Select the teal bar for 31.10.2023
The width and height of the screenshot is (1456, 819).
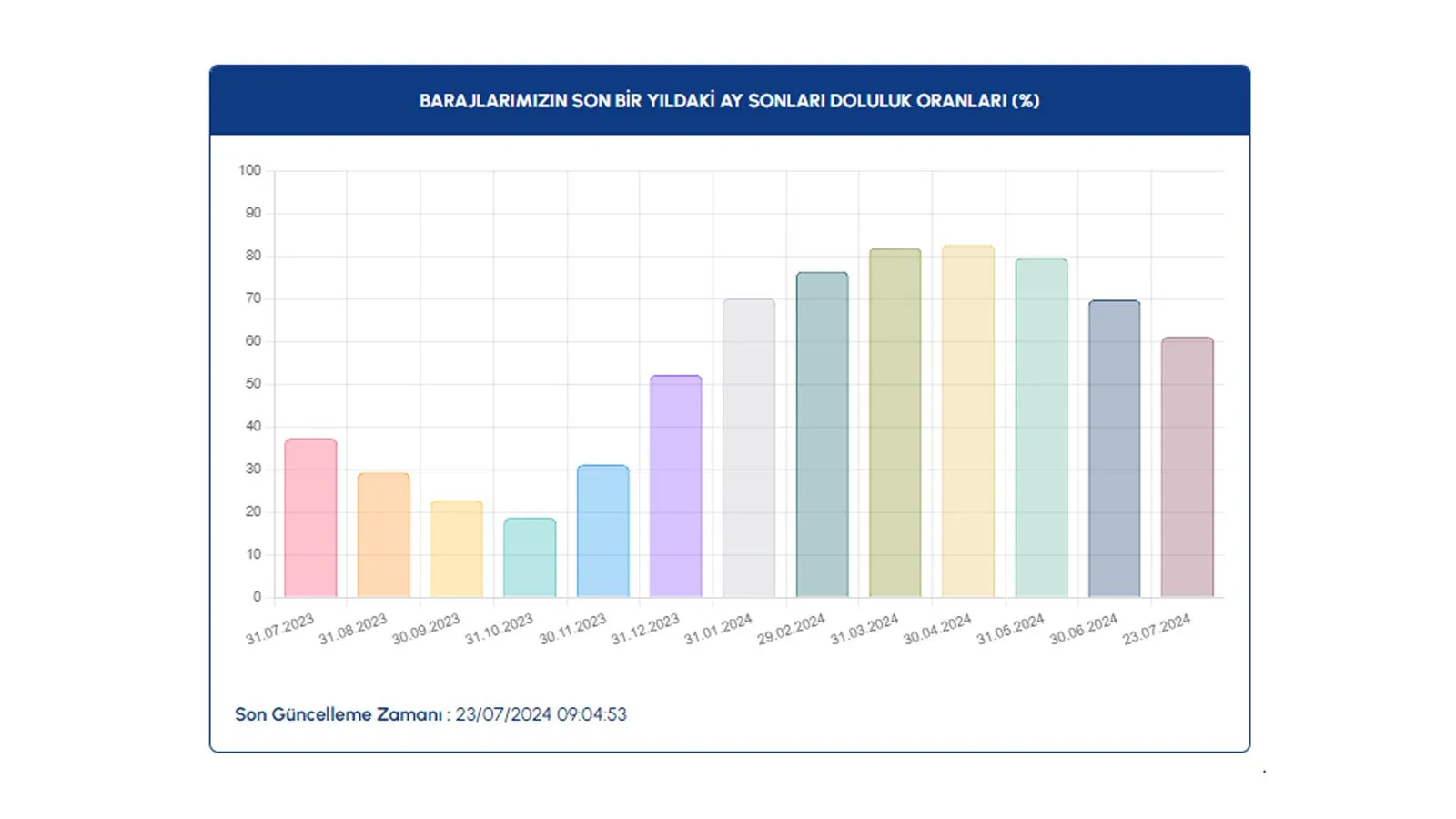tap(530, 558)
